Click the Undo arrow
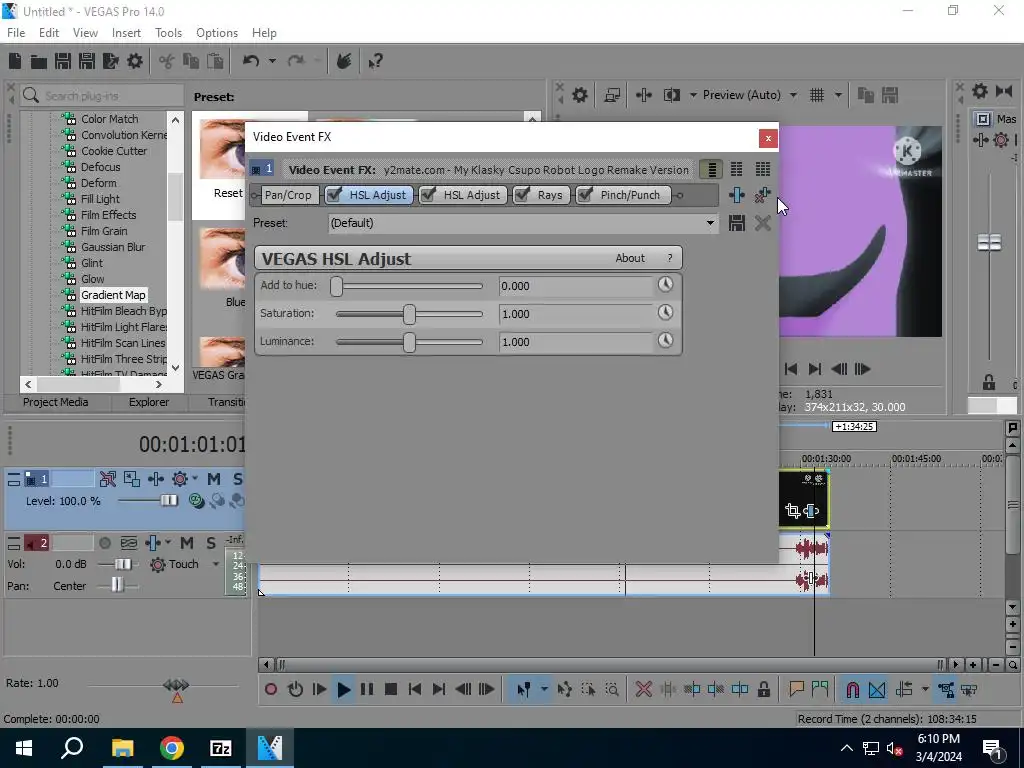Screen dimensions: 1024x768 [x=251, y=61]
